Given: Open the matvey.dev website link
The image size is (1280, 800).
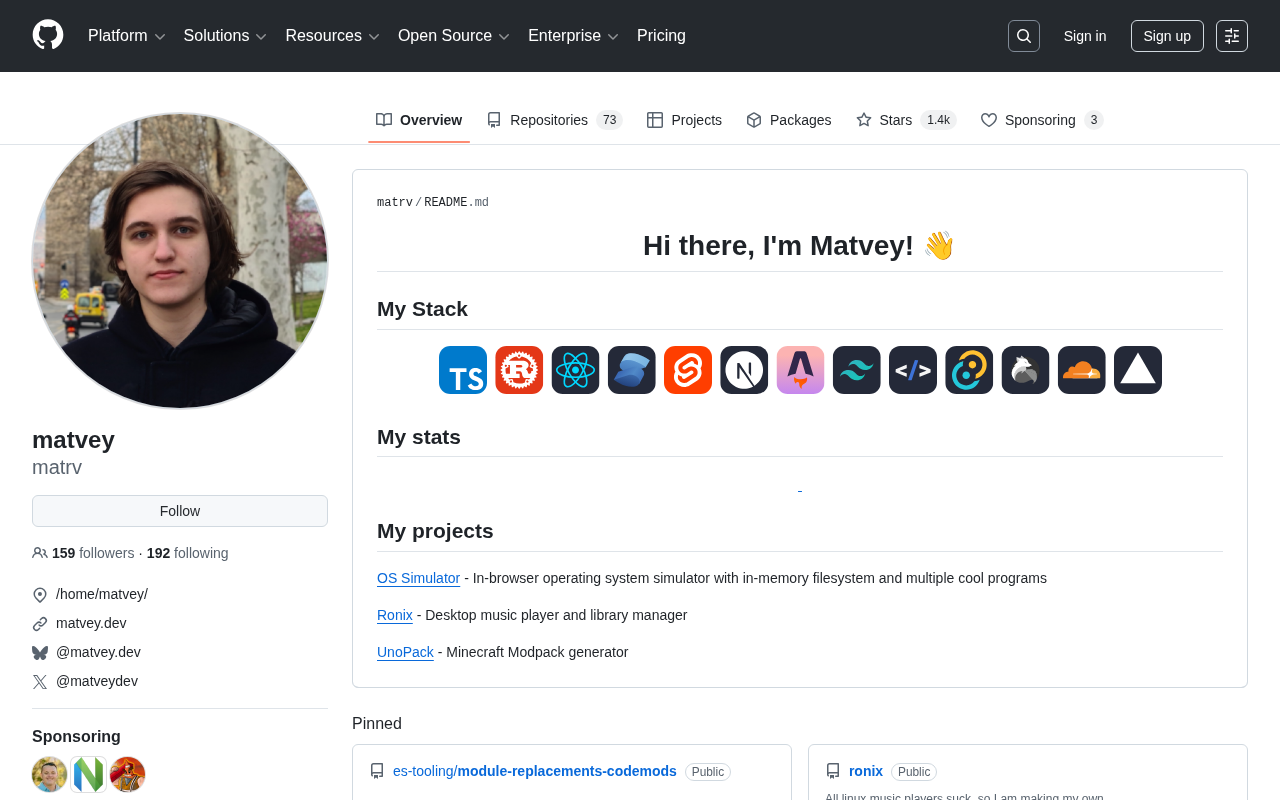Looking at the screenshot, I should click(x=91, y=623).
